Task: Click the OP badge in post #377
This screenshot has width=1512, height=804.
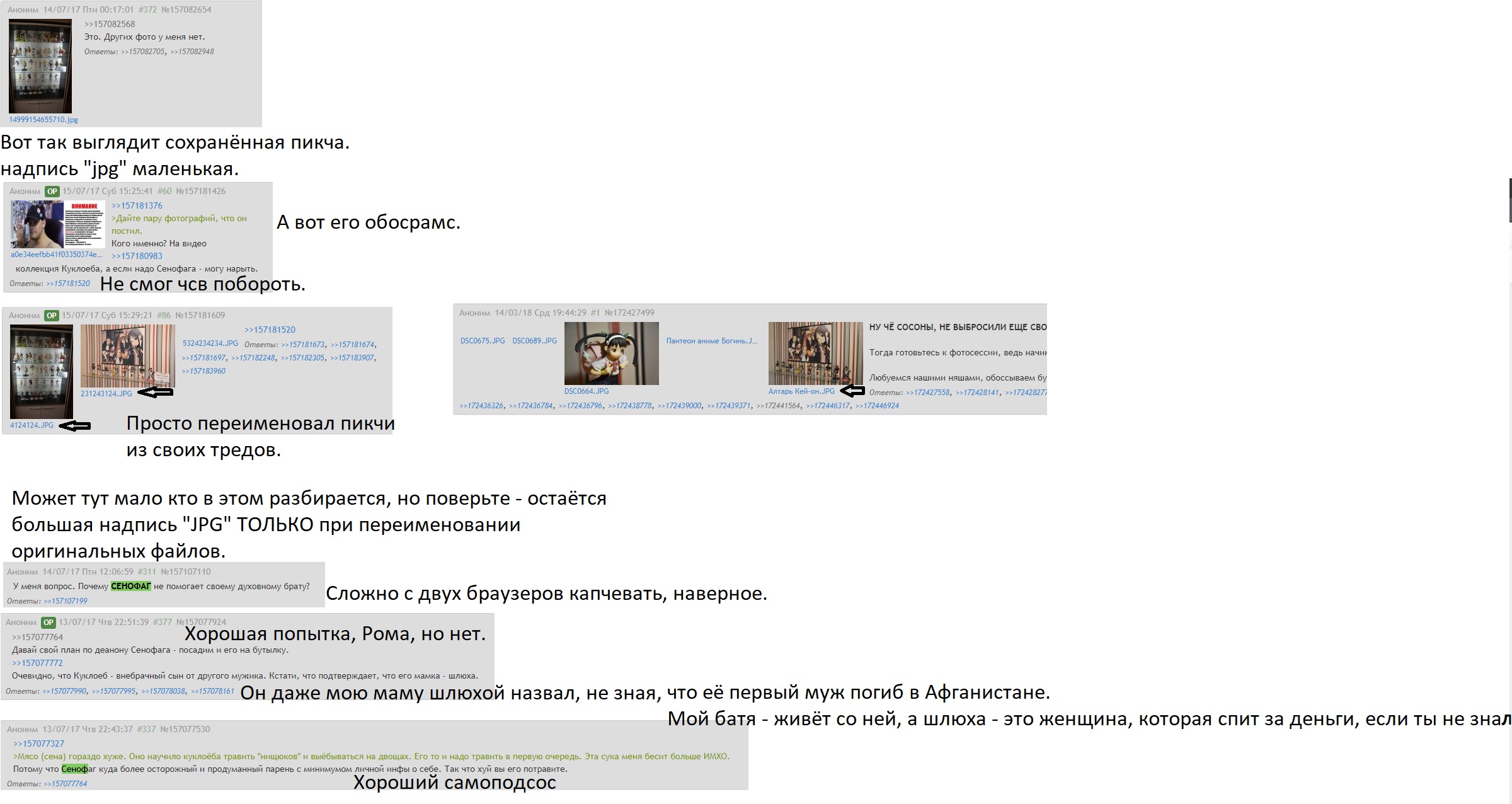Action: 49,622
